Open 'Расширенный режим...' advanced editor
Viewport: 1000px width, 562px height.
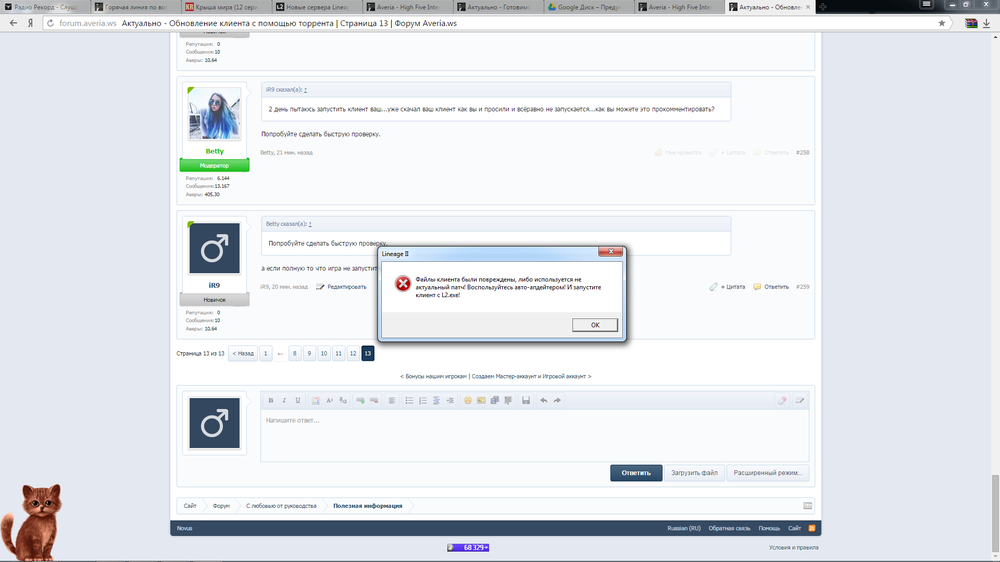(767, 473)
